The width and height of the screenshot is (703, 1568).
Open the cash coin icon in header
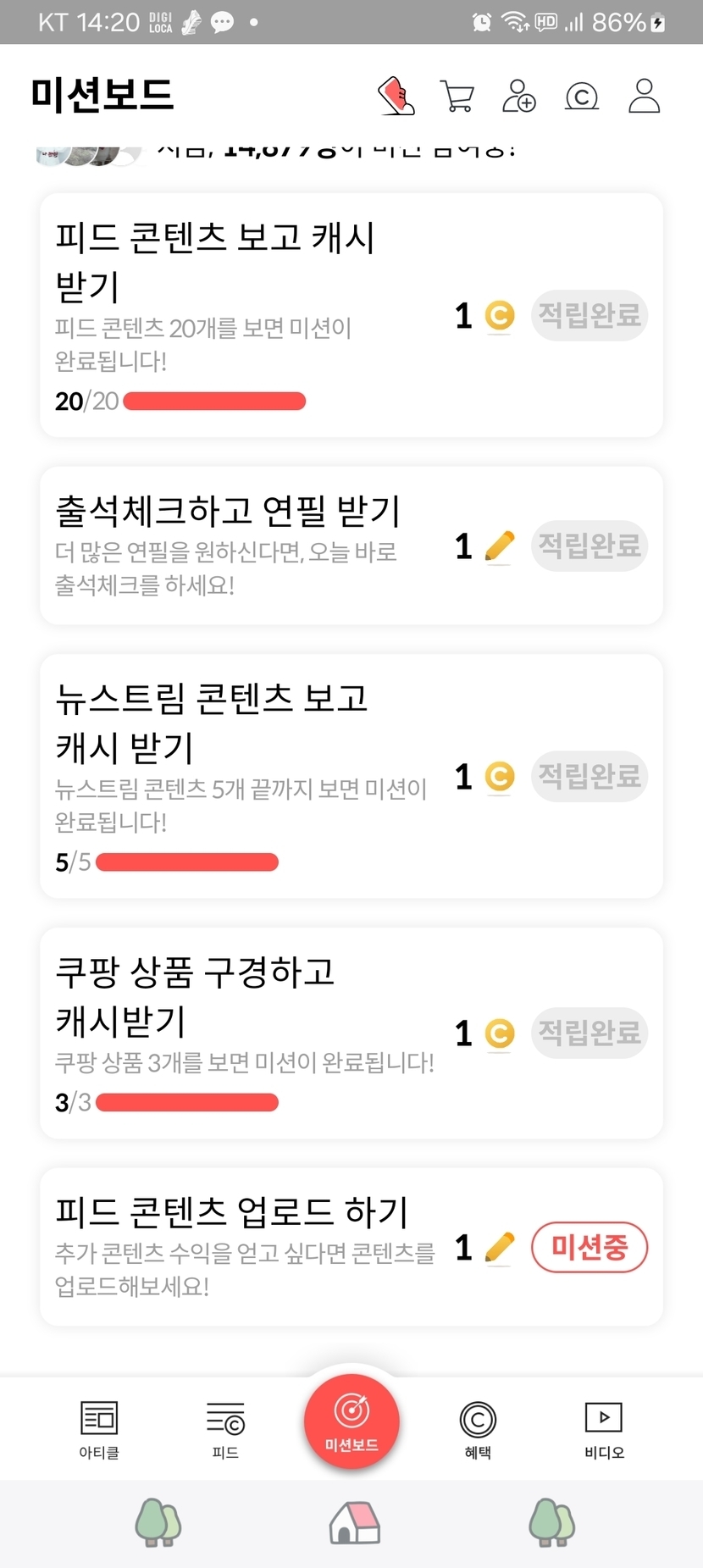click(581, 97)
